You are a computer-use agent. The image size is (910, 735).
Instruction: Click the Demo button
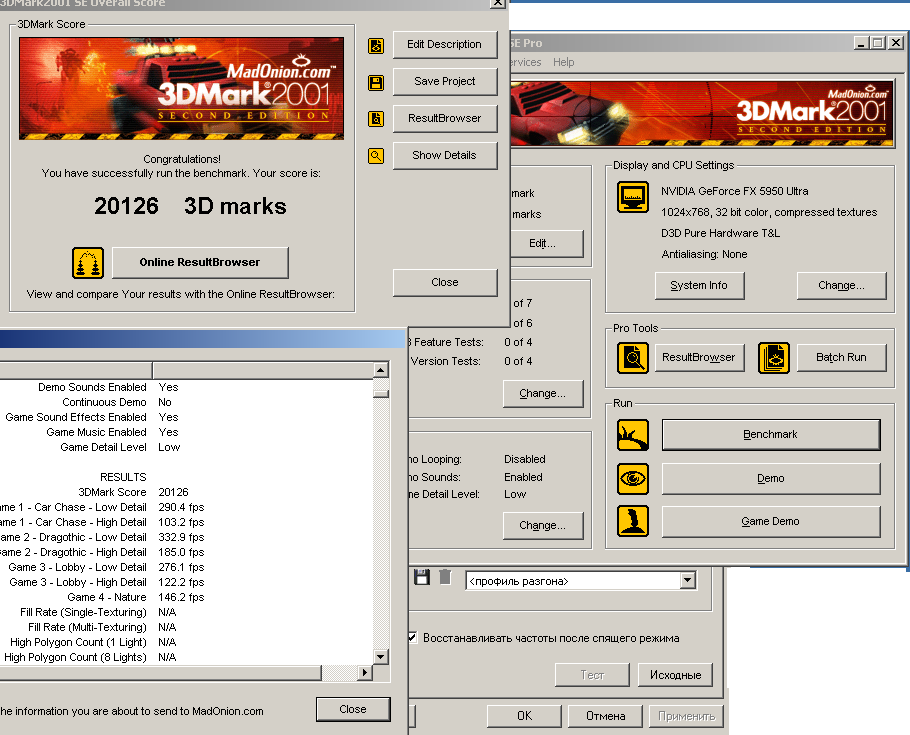pyautogui.click(x=771, y=479)
